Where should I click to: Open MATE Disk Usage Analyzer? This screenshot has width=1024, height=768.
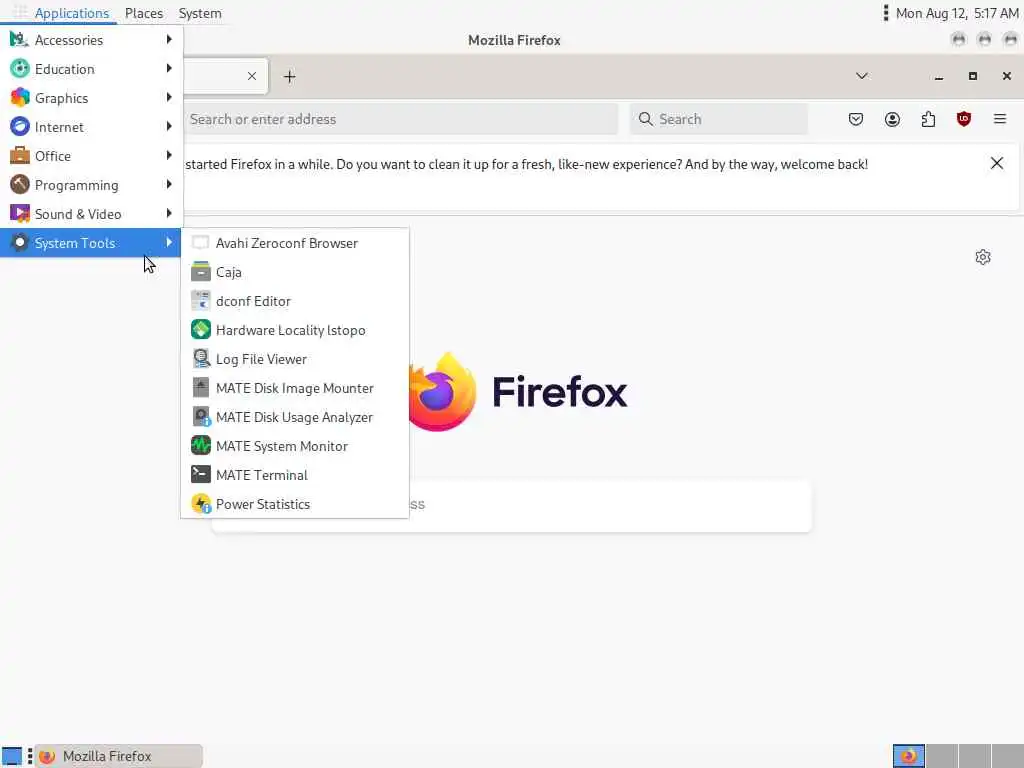[295, 417]
